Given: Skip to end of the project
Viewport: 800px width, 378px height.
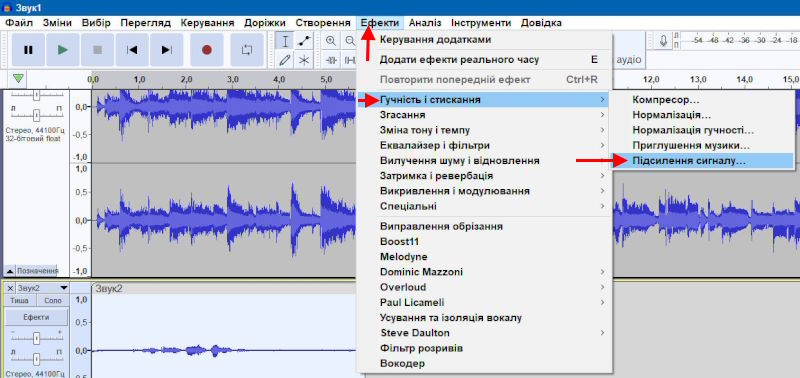Looking at the screenshot, I should tap(167, 50).
